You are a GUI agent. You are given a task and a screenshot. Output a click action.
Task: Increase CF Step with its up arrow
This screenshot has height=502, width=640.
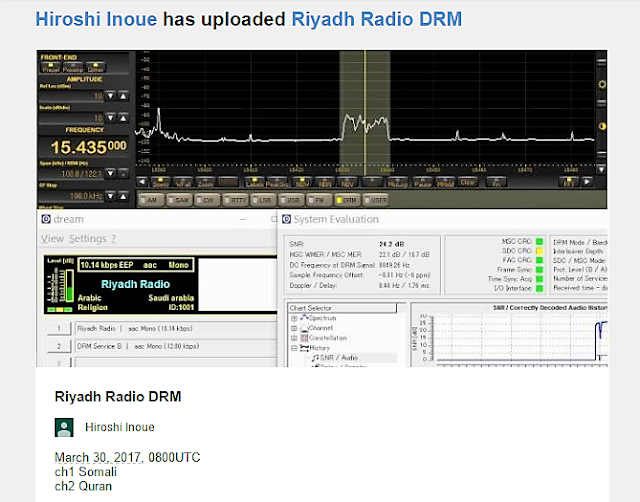[x=123, y=196]
